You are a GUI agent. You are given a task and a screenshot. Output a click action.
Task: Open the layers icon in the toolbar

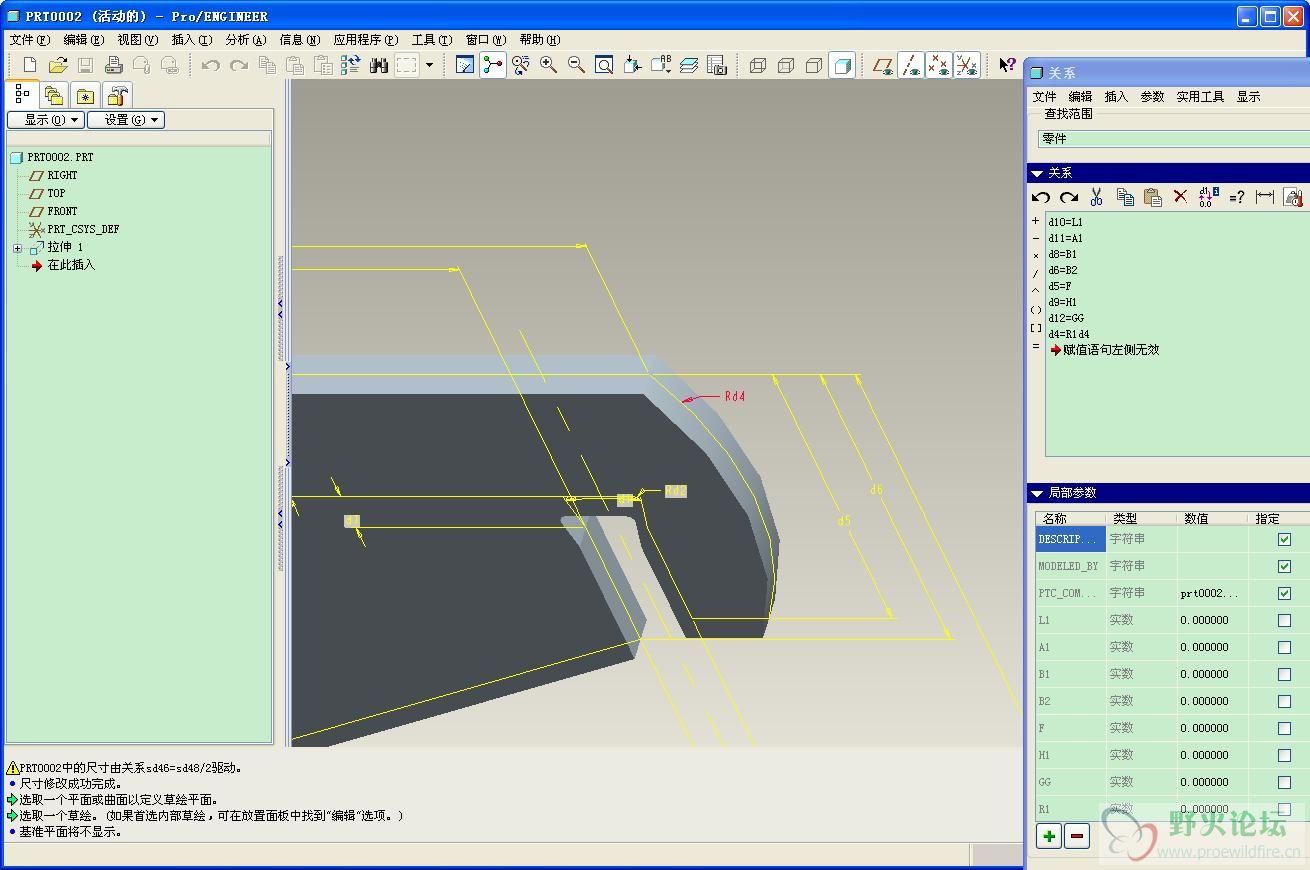point(689,65)
